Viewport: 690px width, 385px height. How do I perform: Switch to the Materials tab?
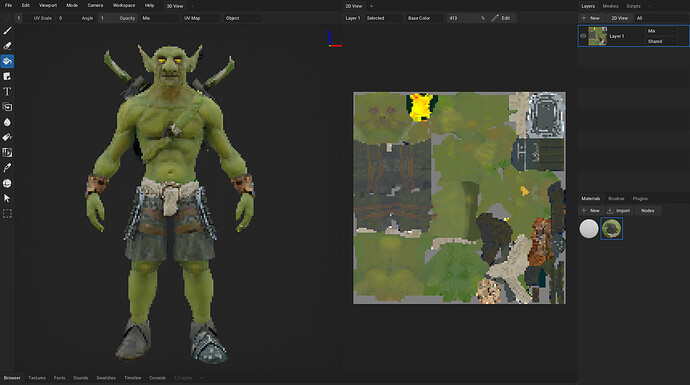(591, 198)
